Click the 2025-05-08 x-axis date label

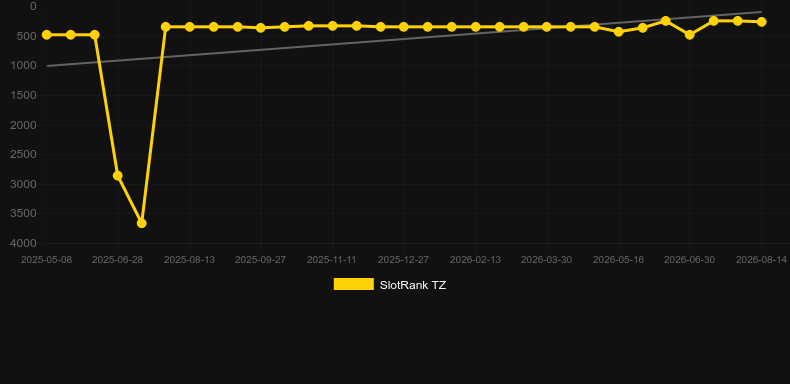[x=46, y=260]
